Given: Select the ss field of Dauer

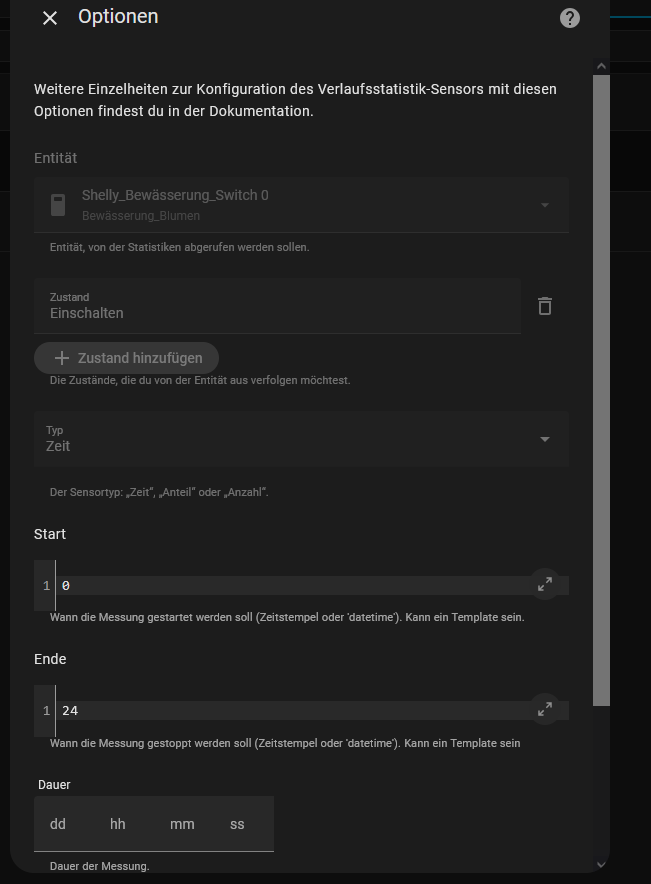Looking at the screenshot, I should (x=237, y=824).
